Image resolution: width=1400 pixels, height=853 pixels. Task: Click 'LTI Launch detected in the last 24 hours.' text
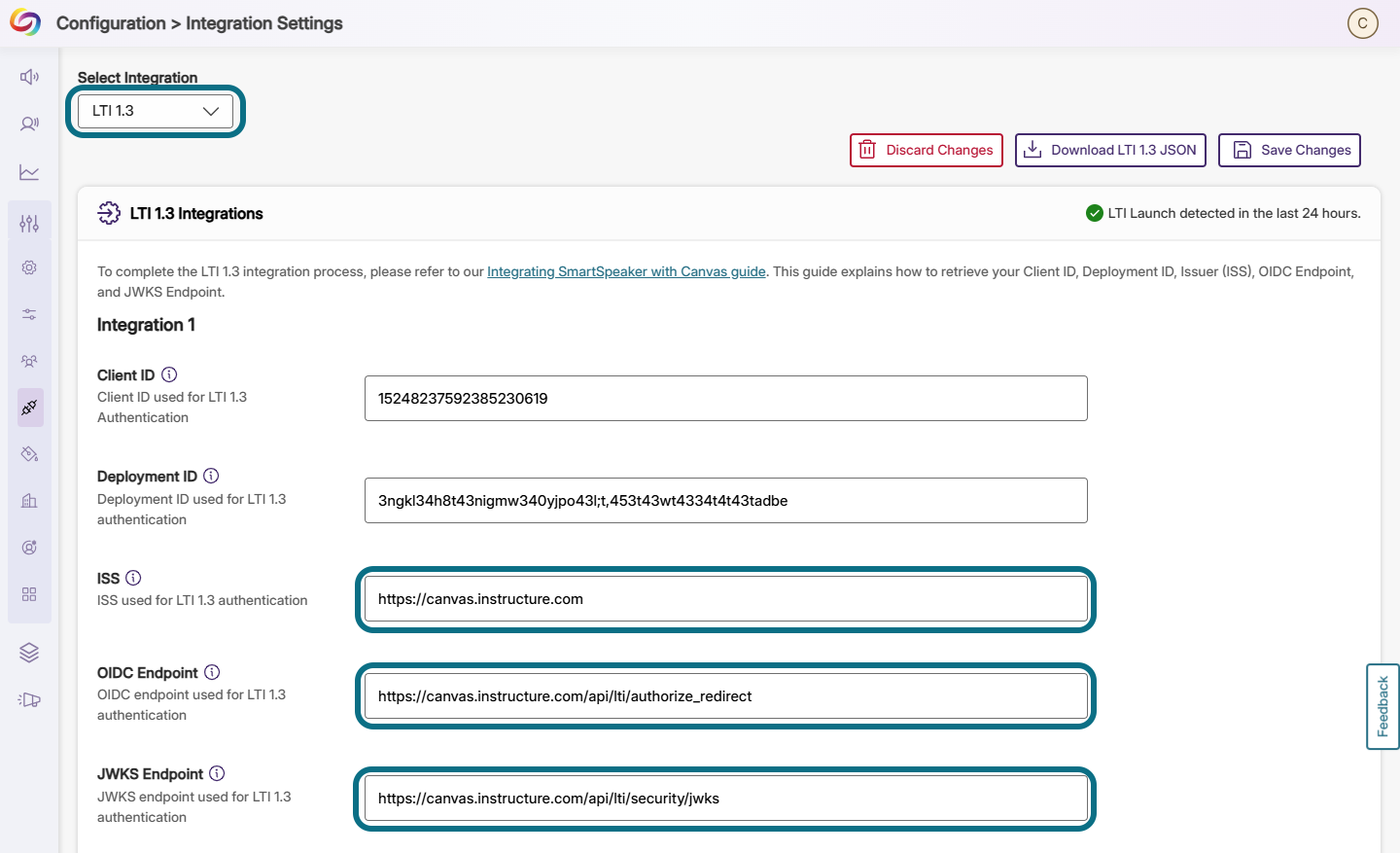(1235, 213)
